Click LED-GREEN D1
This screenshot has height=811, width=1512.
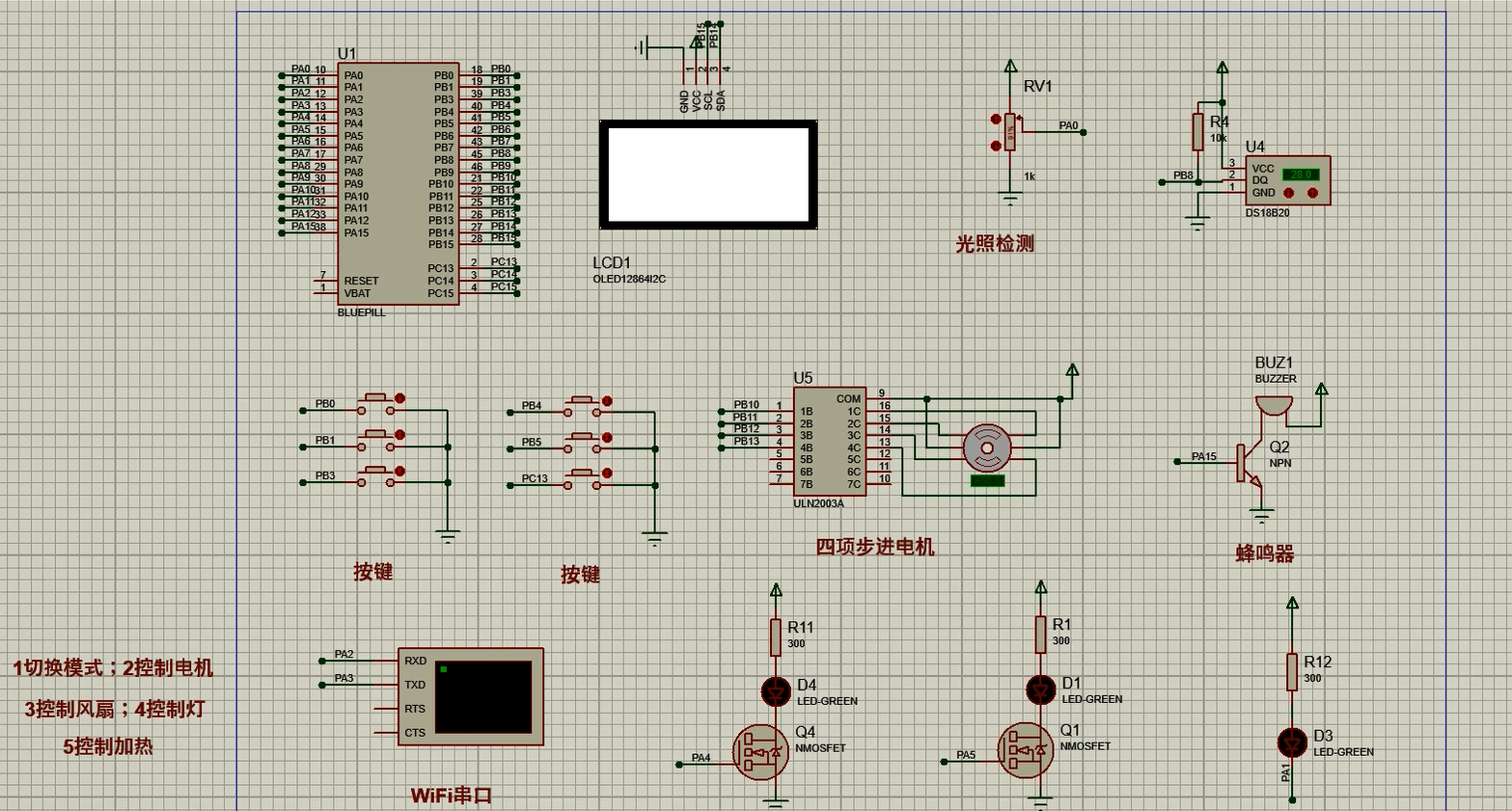coord(1040,690)
